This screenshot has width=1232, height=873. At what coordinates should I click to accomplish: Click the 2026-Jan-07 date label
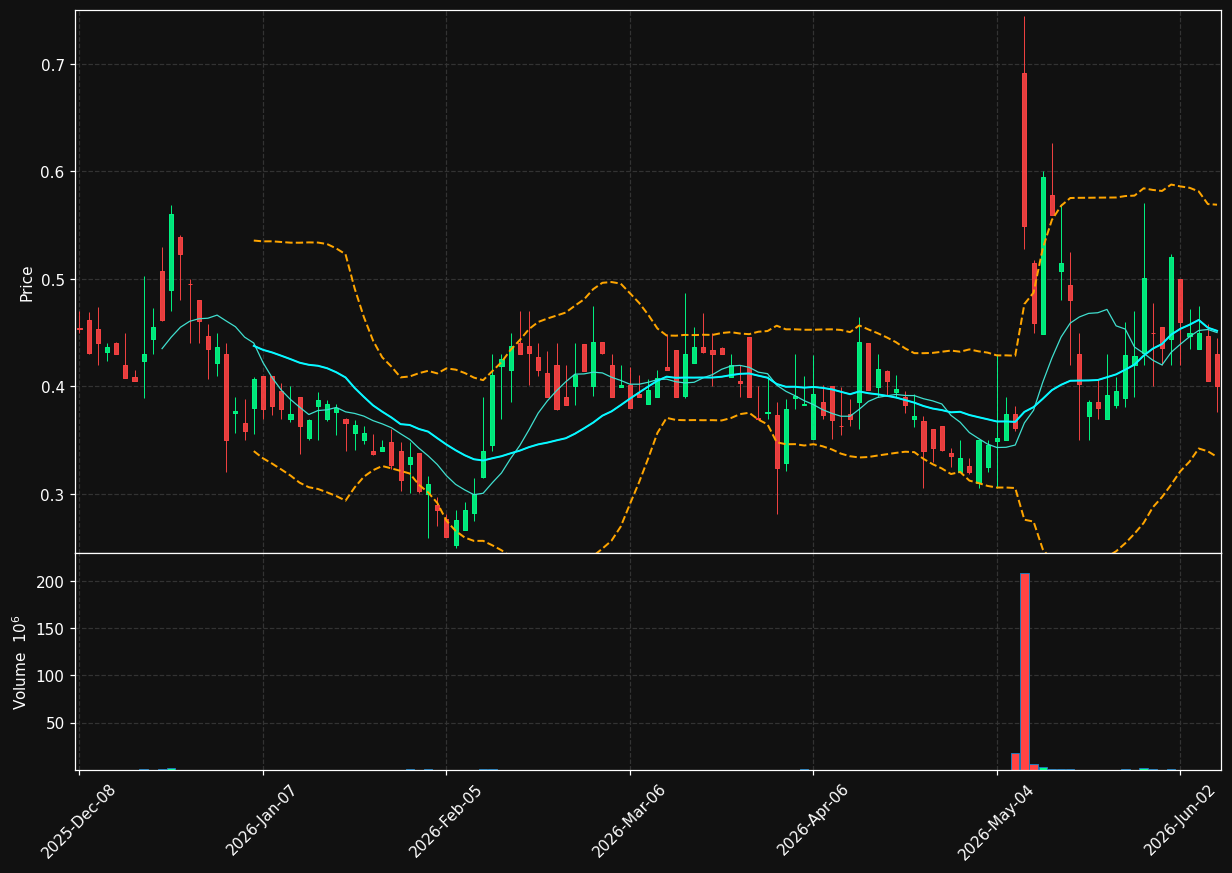(x=262, y=821)
